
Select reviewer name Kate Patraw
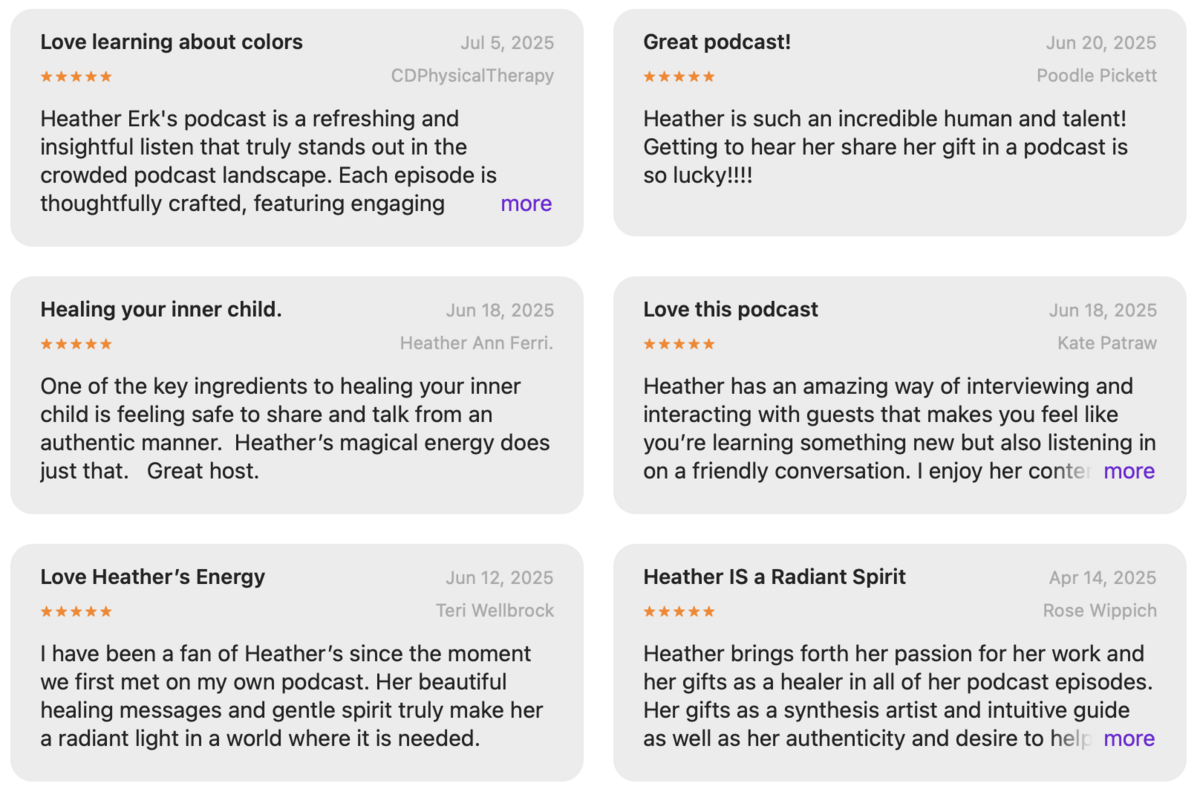[1107, 344]
